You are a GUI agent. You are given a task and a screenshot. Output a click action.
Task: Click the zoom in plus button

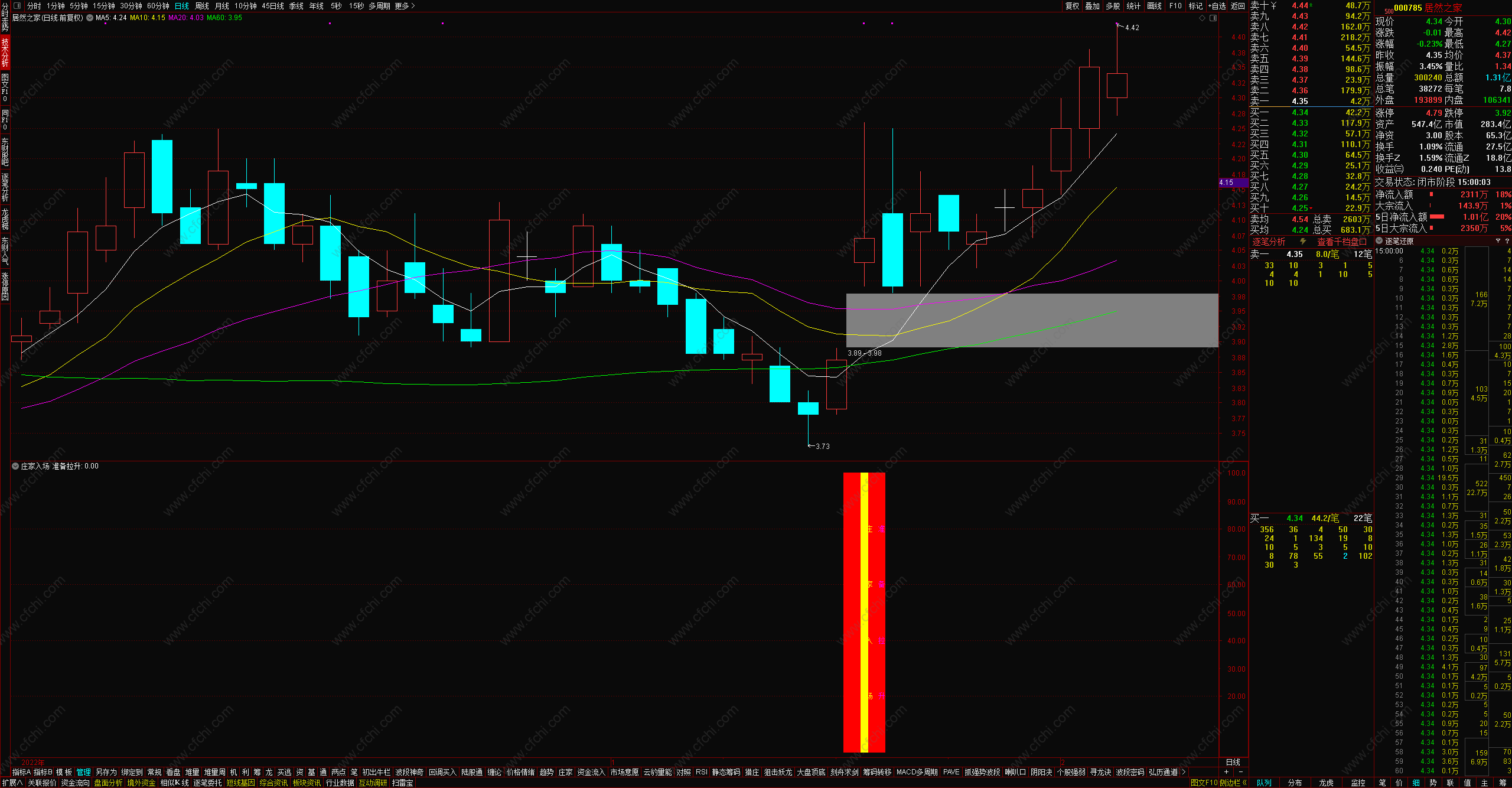[x=1226, y=772]
